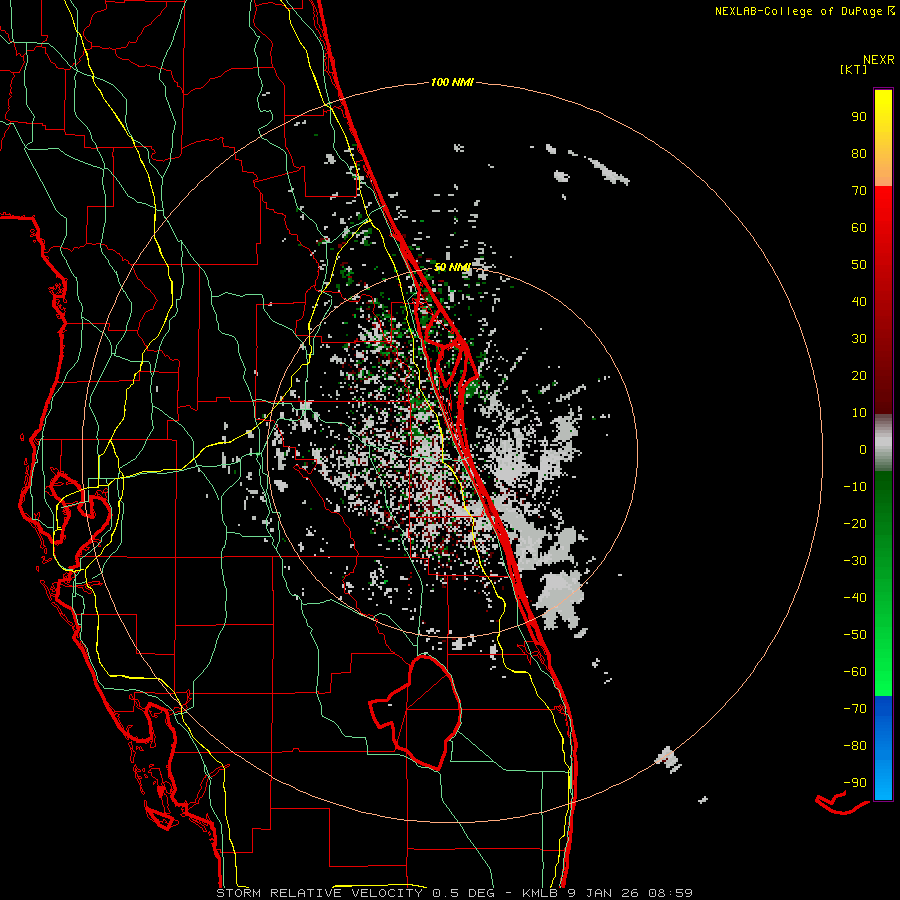Click the KMLB radar site identifier

pos(540,893)
